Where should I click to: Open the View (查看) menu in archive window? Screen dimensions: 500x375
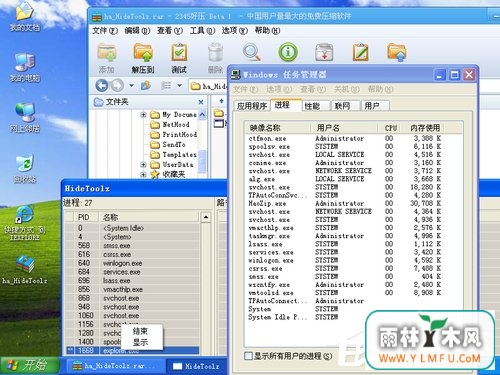click(x=170, y=31)
